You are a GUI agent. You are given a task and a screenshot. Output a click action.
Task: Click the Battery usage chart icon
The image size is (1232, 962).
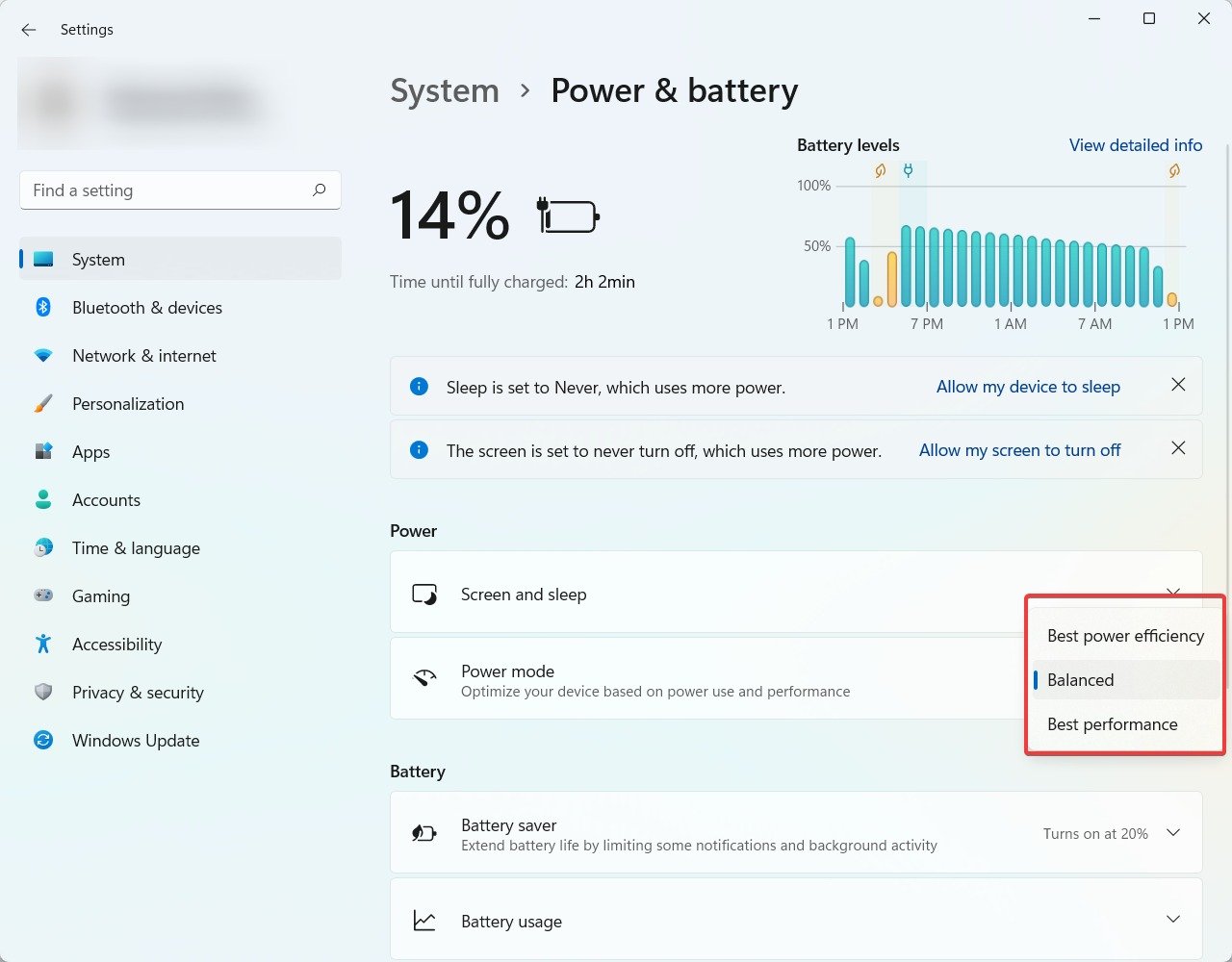tap(424, 921)
